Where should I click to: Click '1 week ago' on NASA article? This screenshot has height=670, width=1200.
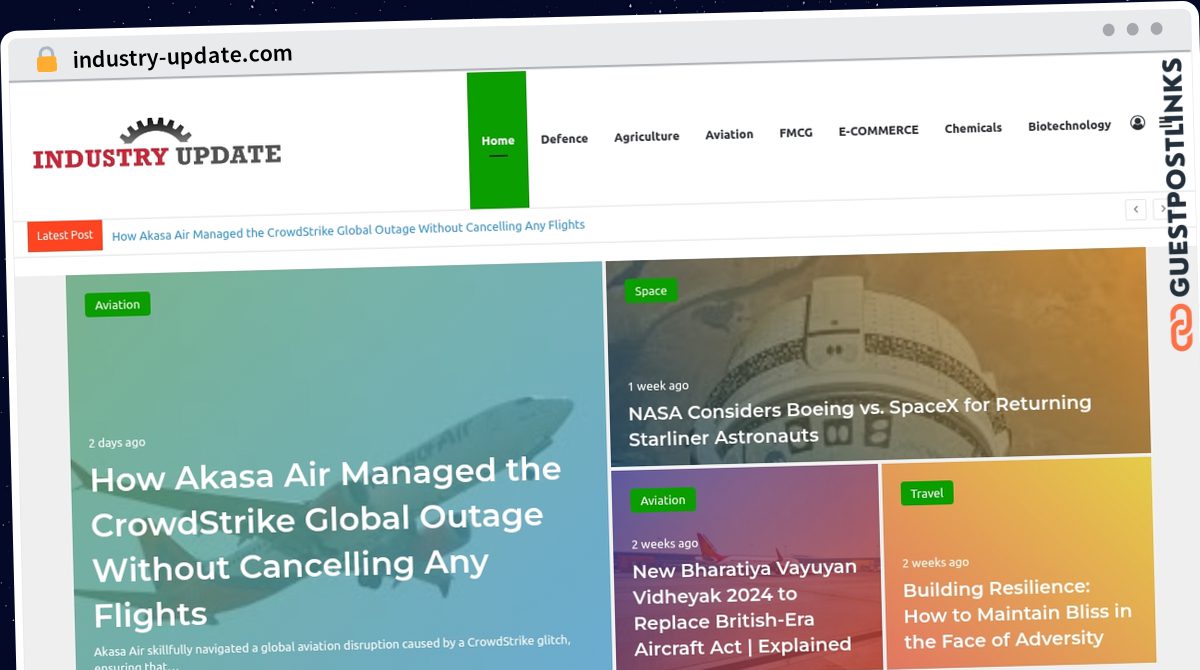(x=658, y=385)
